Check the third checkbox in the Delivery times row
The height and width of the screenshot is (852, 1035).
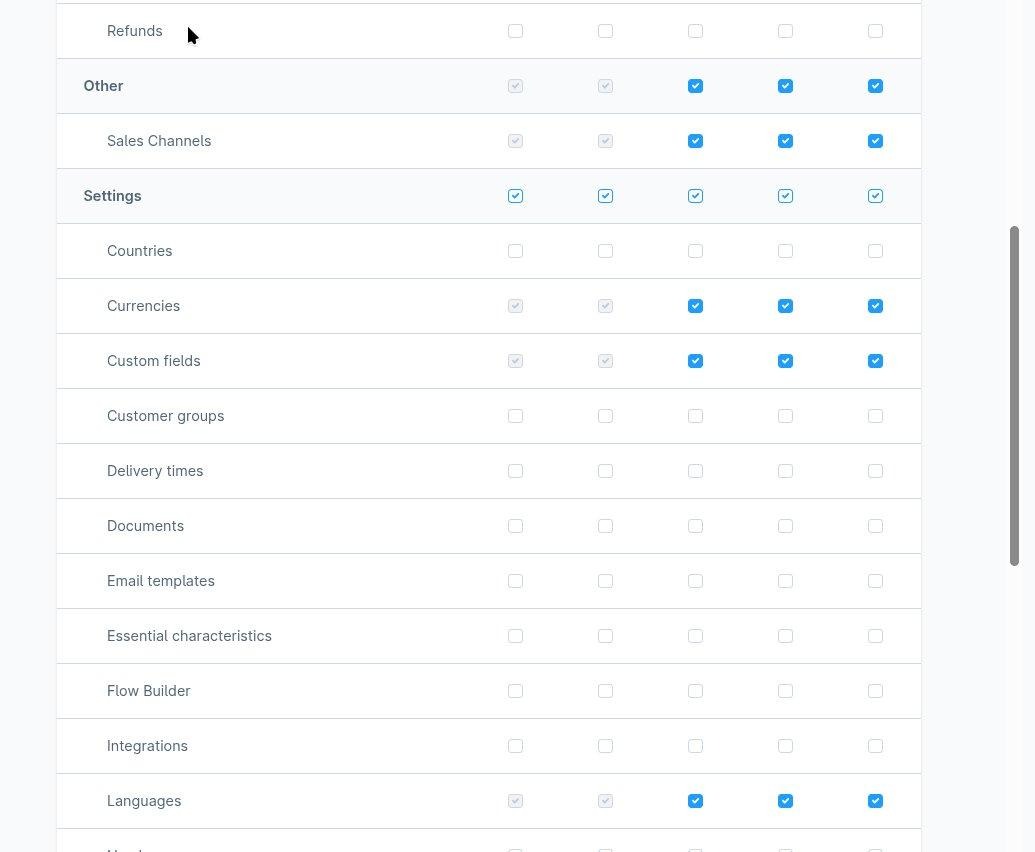(695, 471)
